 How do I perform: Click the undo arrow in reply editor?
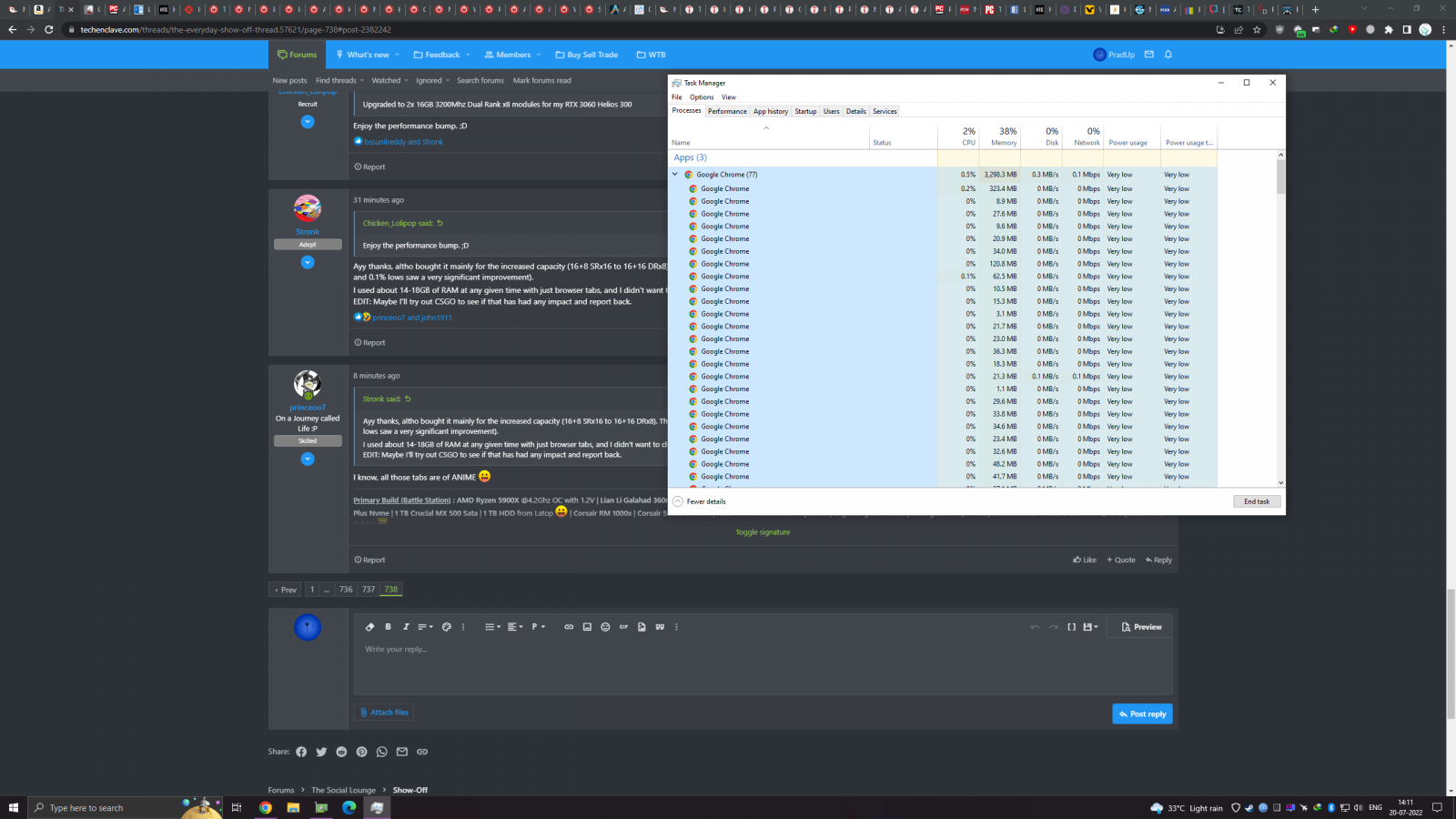pyautogui.click(x=1035, y=627)
